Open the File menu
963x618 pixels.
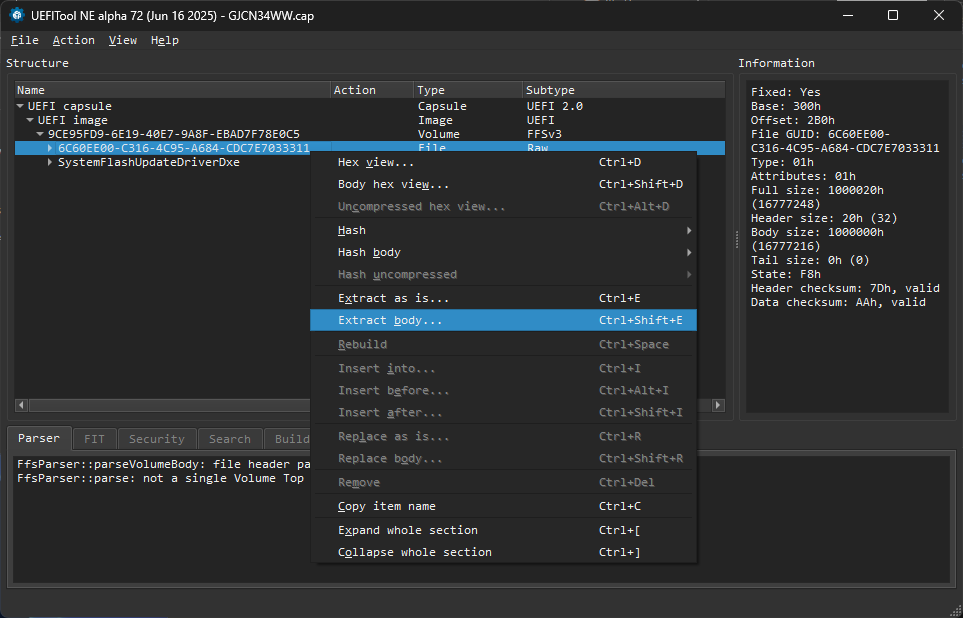coord(24,40)
